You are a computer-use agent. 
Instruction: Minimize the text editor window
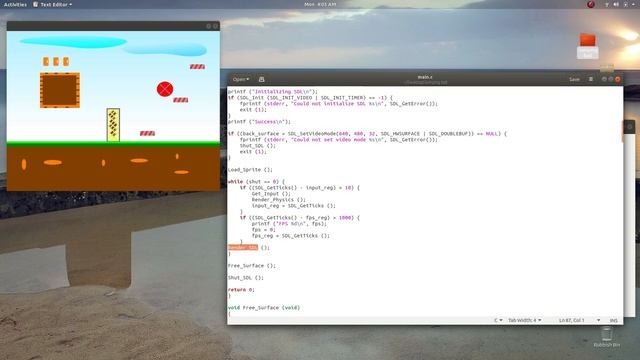(x=604, y=79)
